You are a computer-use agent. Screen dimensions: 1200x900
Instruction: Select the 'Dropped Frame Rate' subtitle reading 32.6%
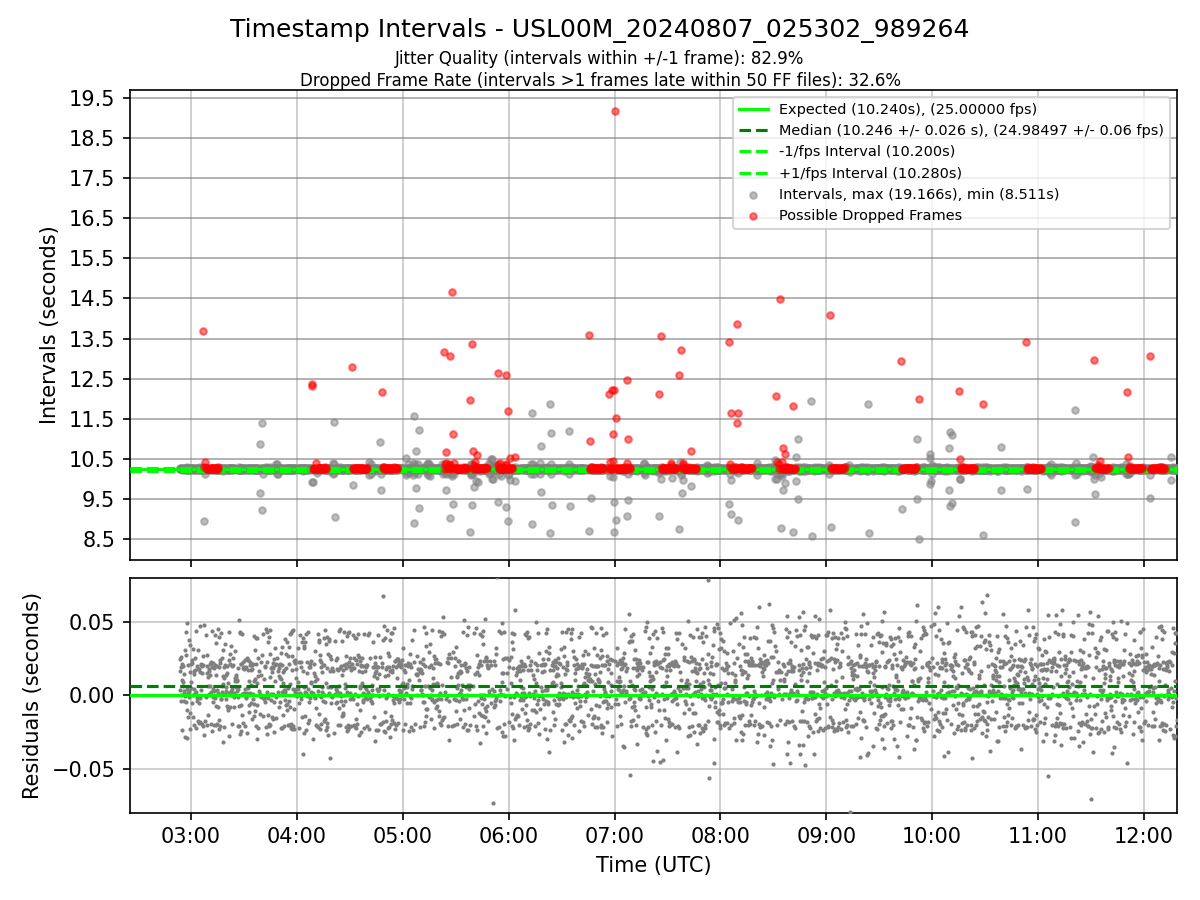coord(600,79)
